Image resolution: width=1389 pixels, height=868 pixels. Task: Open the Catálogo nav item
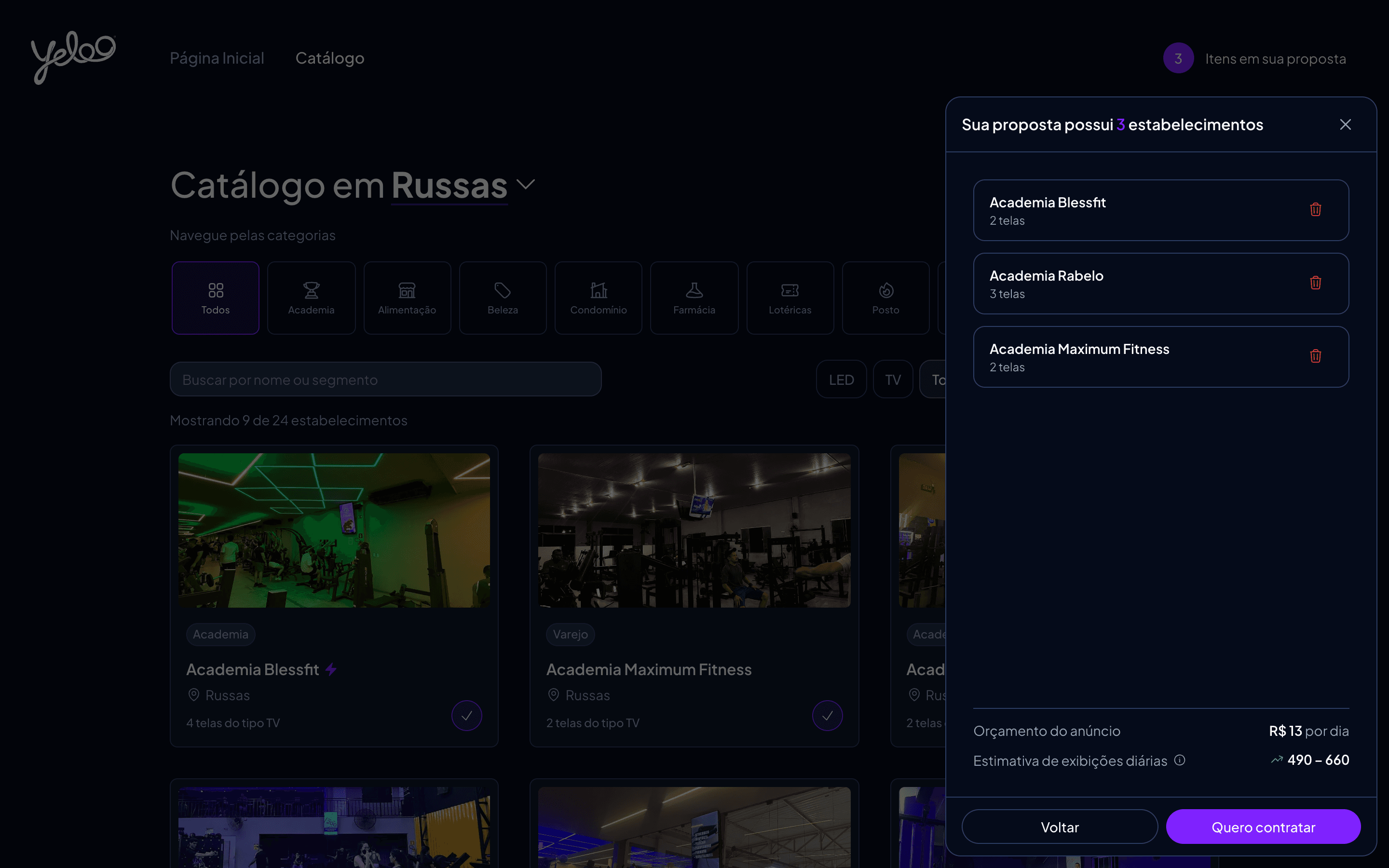pos(330,58)
